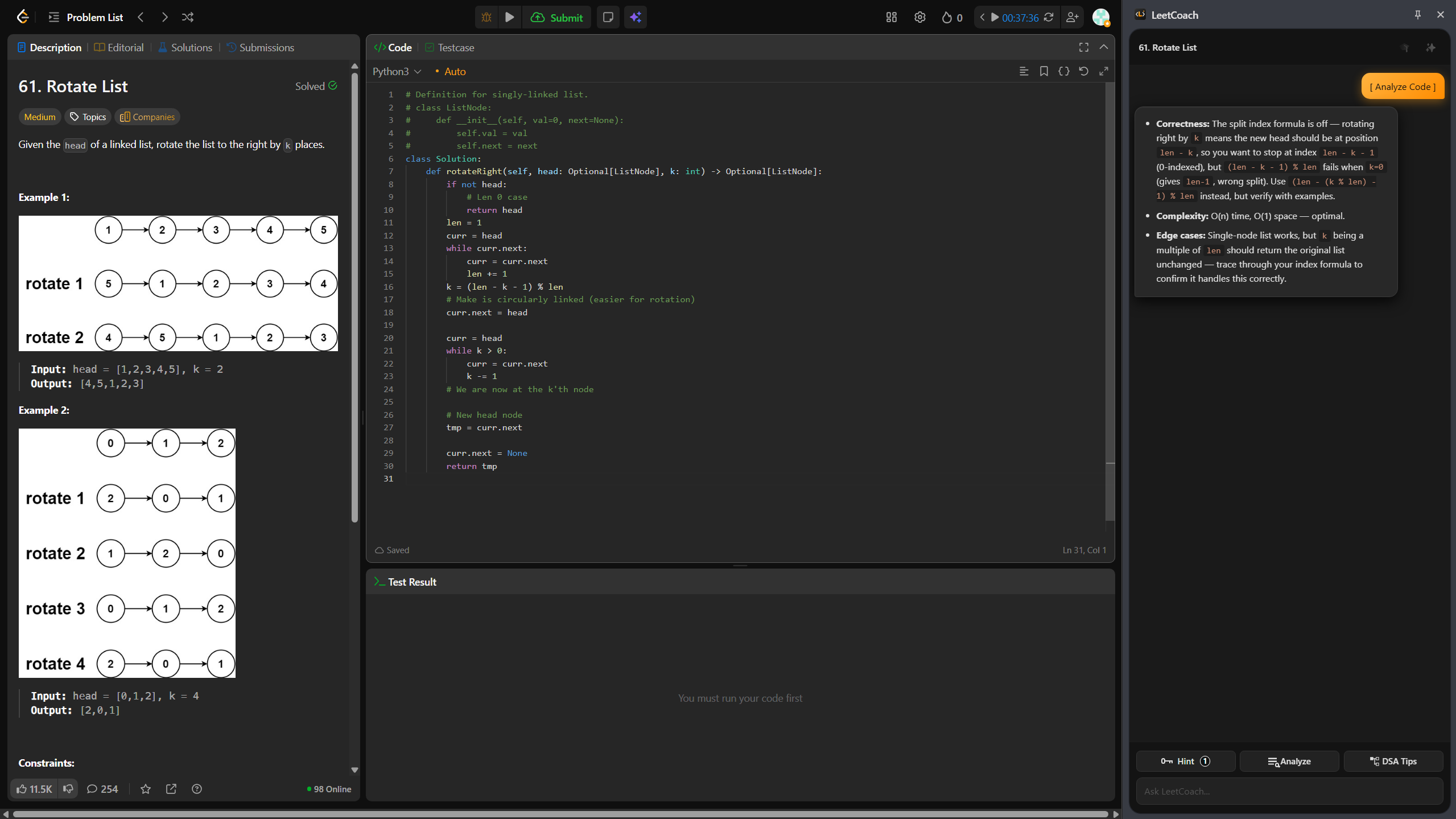Click the invite user icon
This screenshot has height=819, width=1456.
tap(1072, 17)
